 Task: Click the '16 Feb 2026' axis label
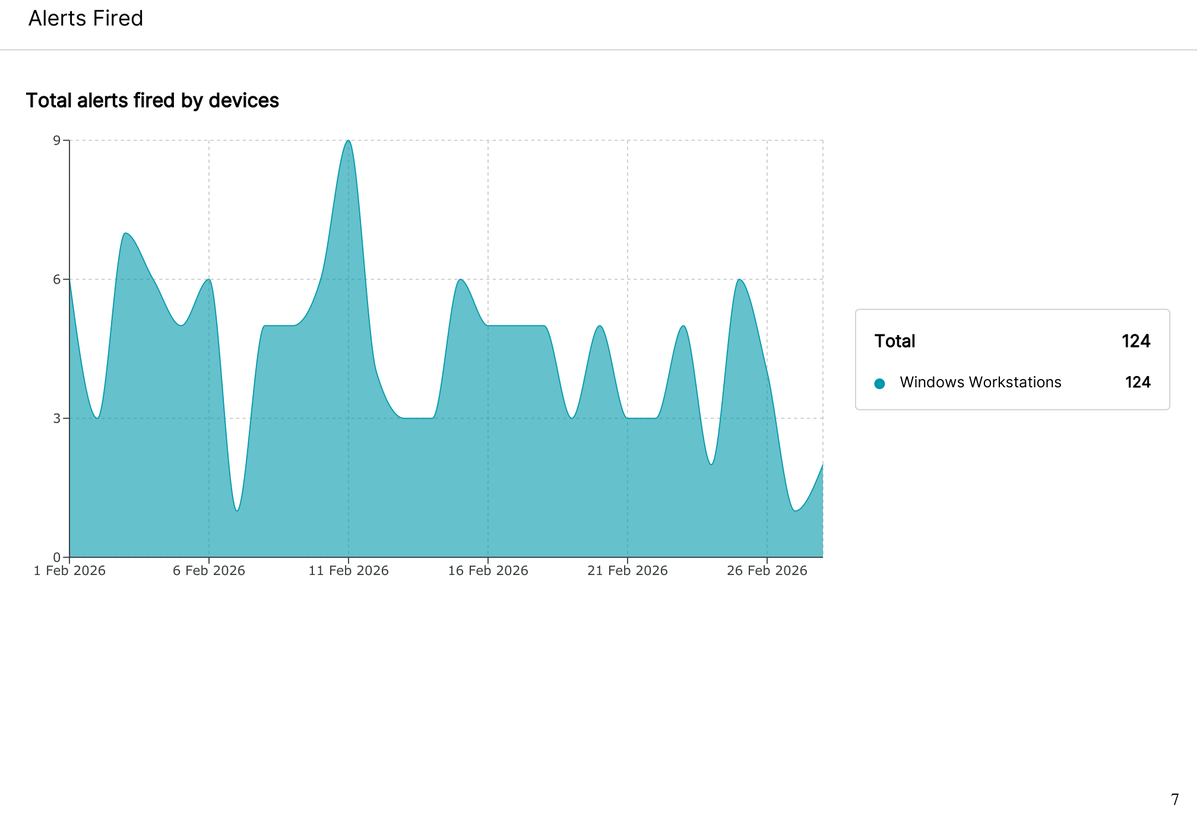[x=488, y=571]
